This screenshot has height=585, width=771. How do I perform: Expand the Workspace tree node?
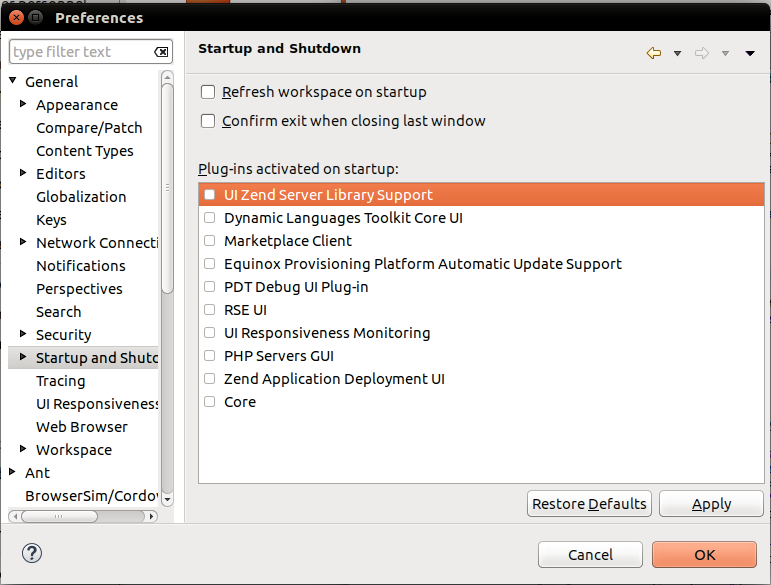[23, 448]
